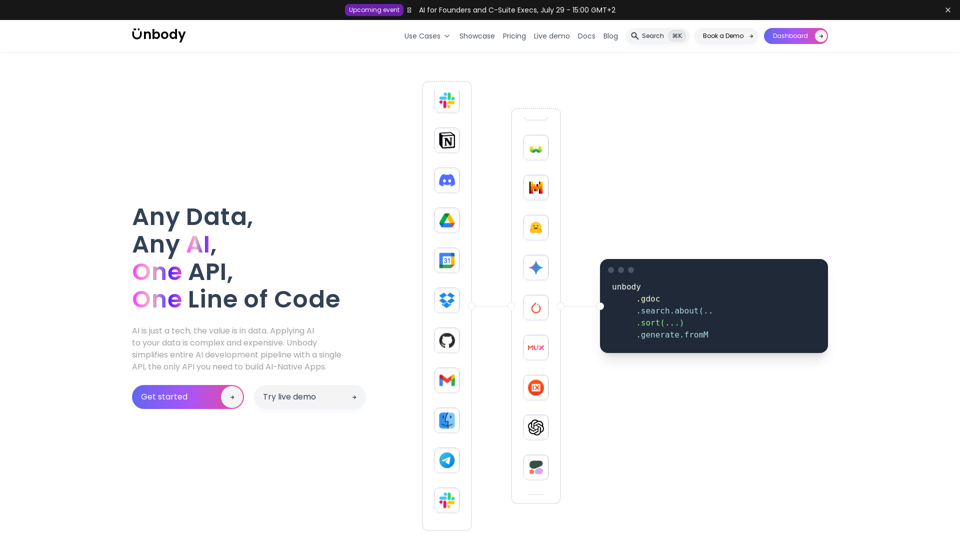This screenshot has width=960, height=540.
Task: Click the arrow circle on Get started
Action: 232,397
